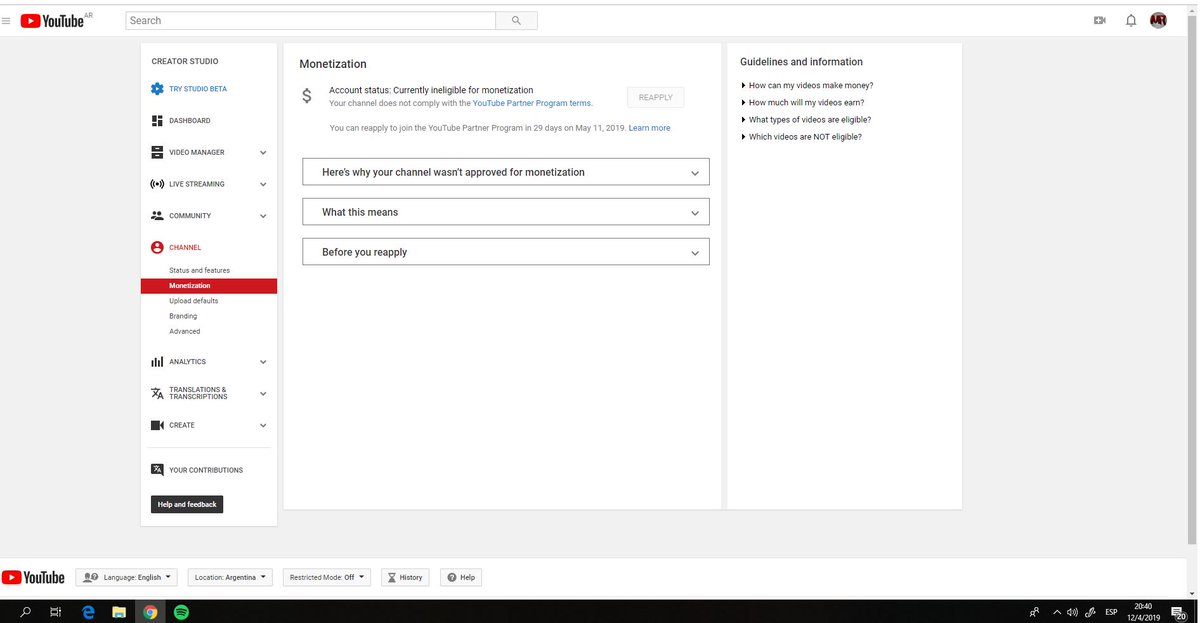Click the Help button in footer
This screenshot has height=623, width=1200.
coord(462,577)
